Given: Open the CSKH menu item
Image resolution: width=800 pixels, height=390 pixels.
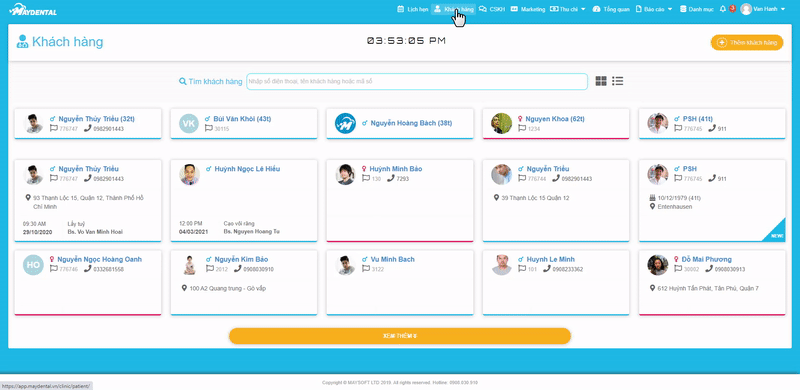Looking at the screenshot, I should [492, 9].
